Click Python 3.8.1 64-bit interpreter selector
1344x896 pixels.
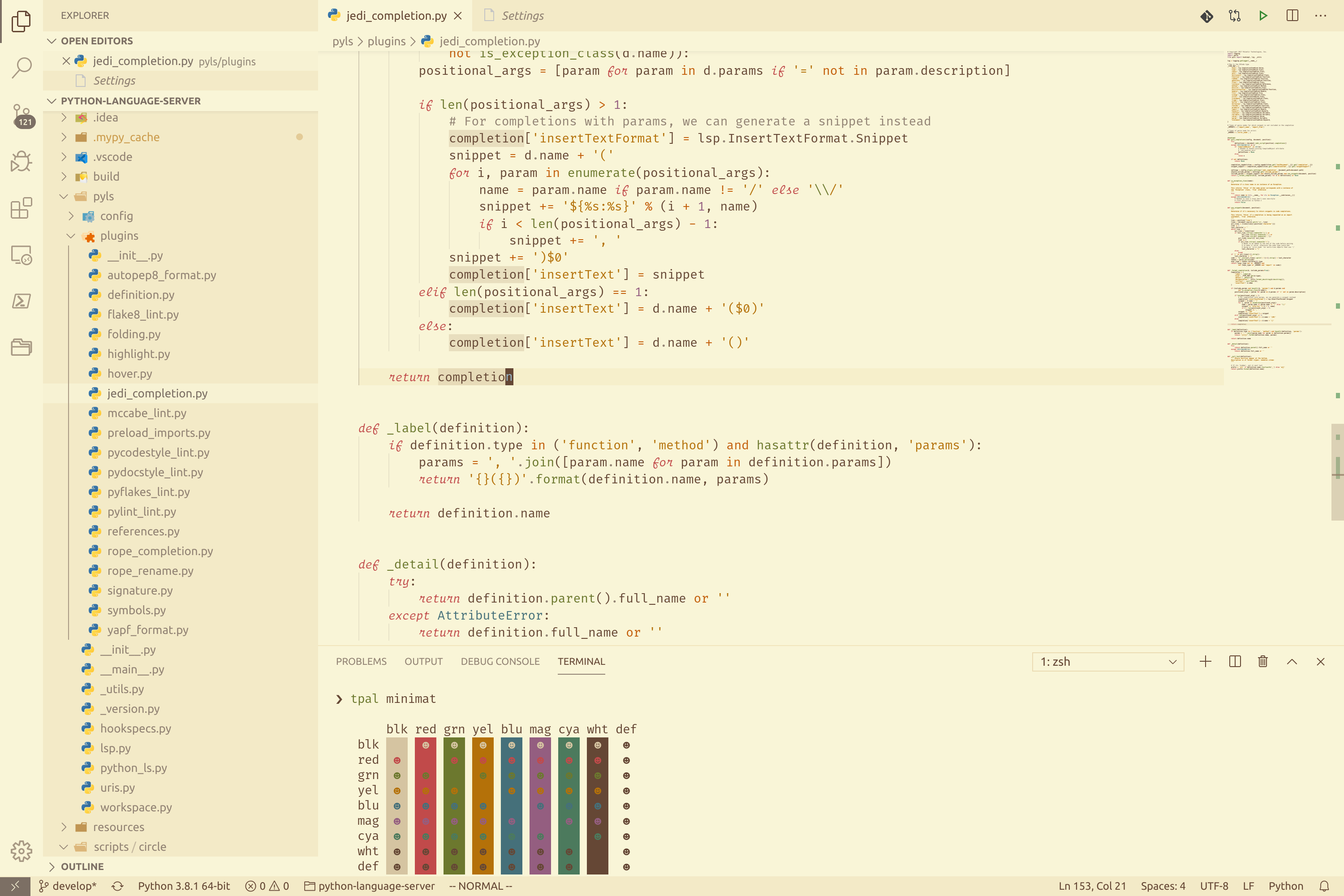pyautogui.click(x=183, y=886)
